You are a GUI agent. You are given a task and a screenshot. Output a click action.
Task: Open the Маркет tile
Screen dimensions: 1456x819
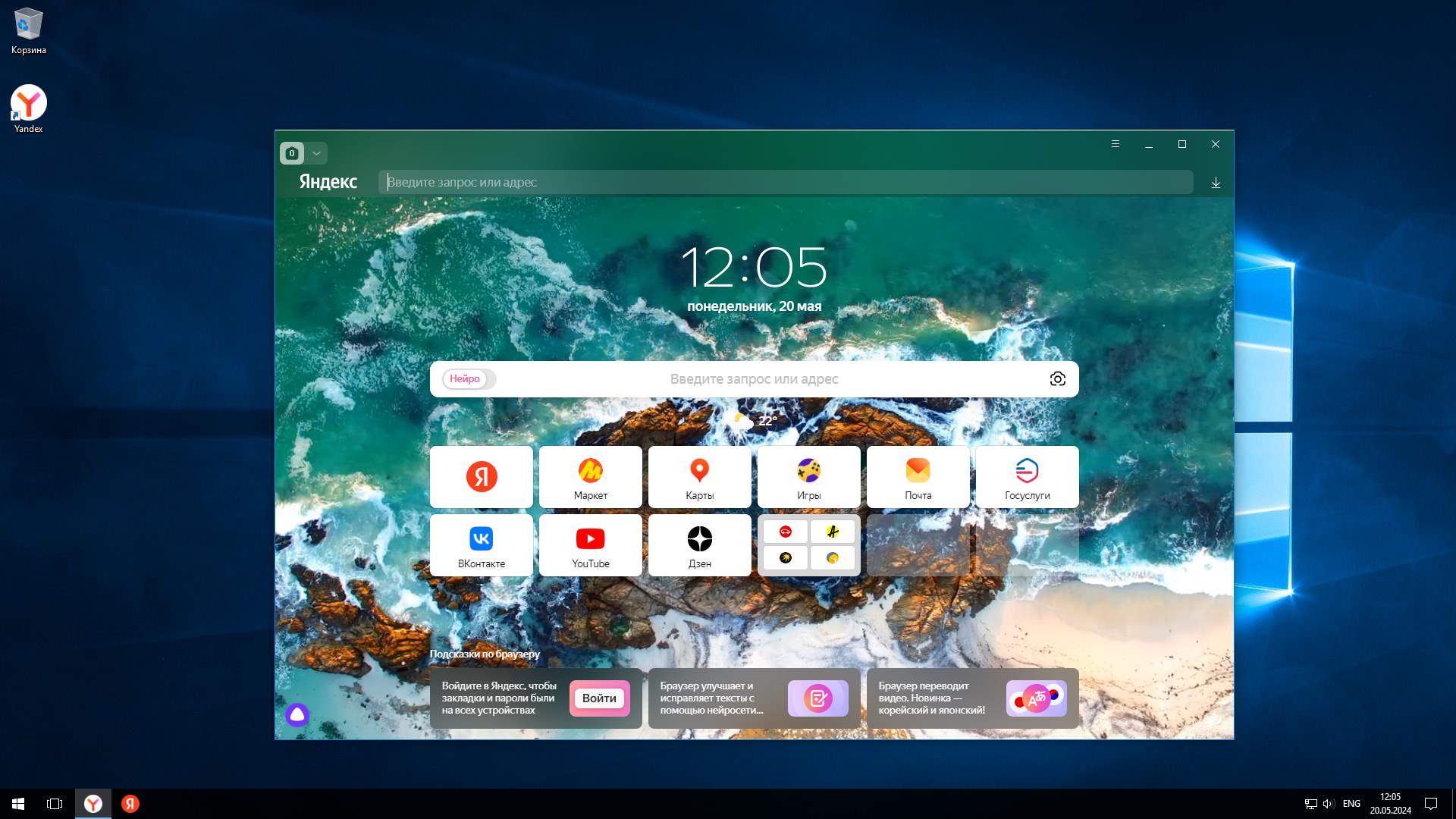(590, 477)
